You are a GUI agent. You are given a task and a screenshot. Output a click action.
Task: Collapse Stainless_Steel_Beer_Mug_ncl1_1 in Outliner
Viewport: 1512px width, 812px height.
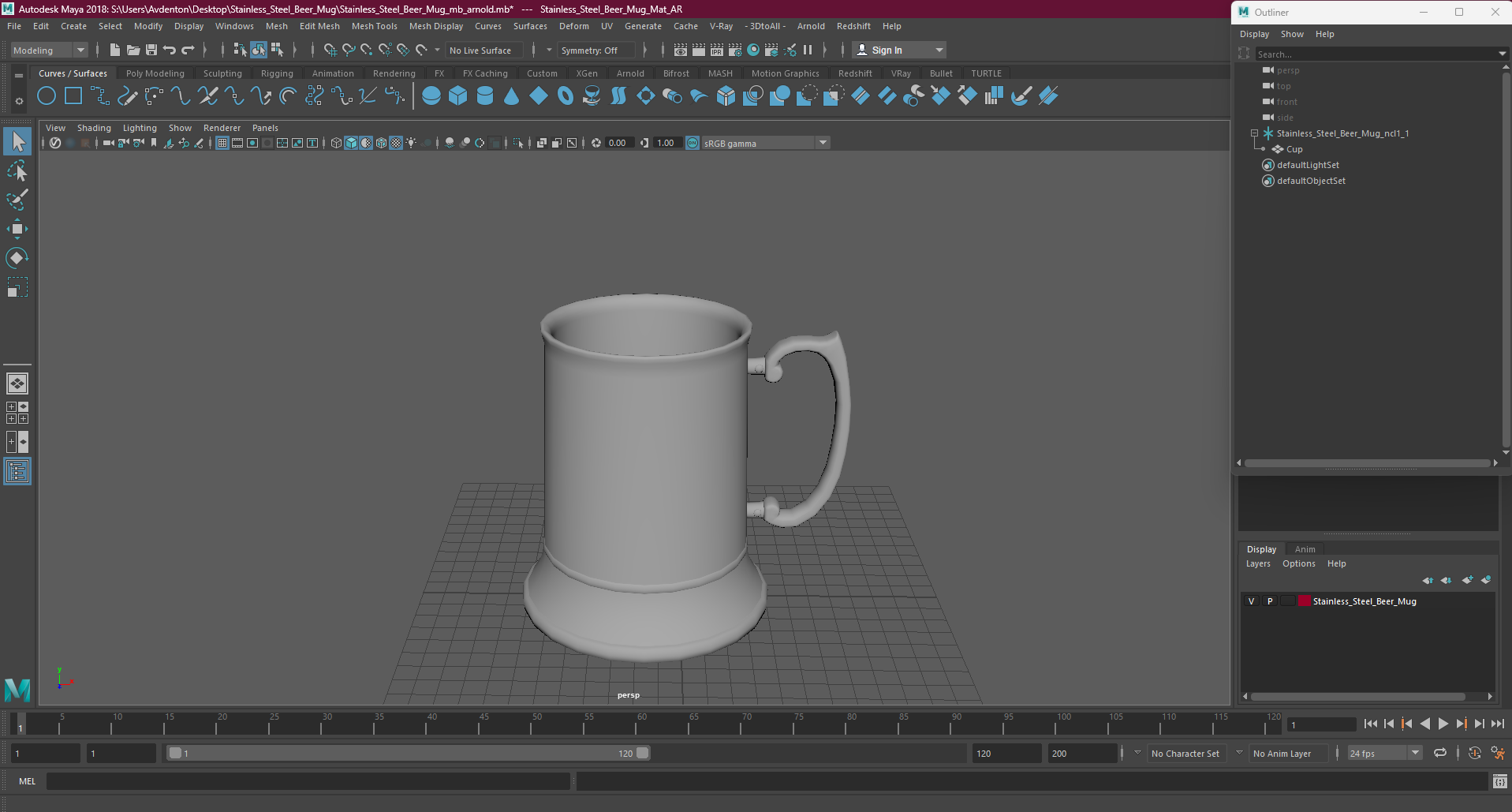click(1254, 133)
